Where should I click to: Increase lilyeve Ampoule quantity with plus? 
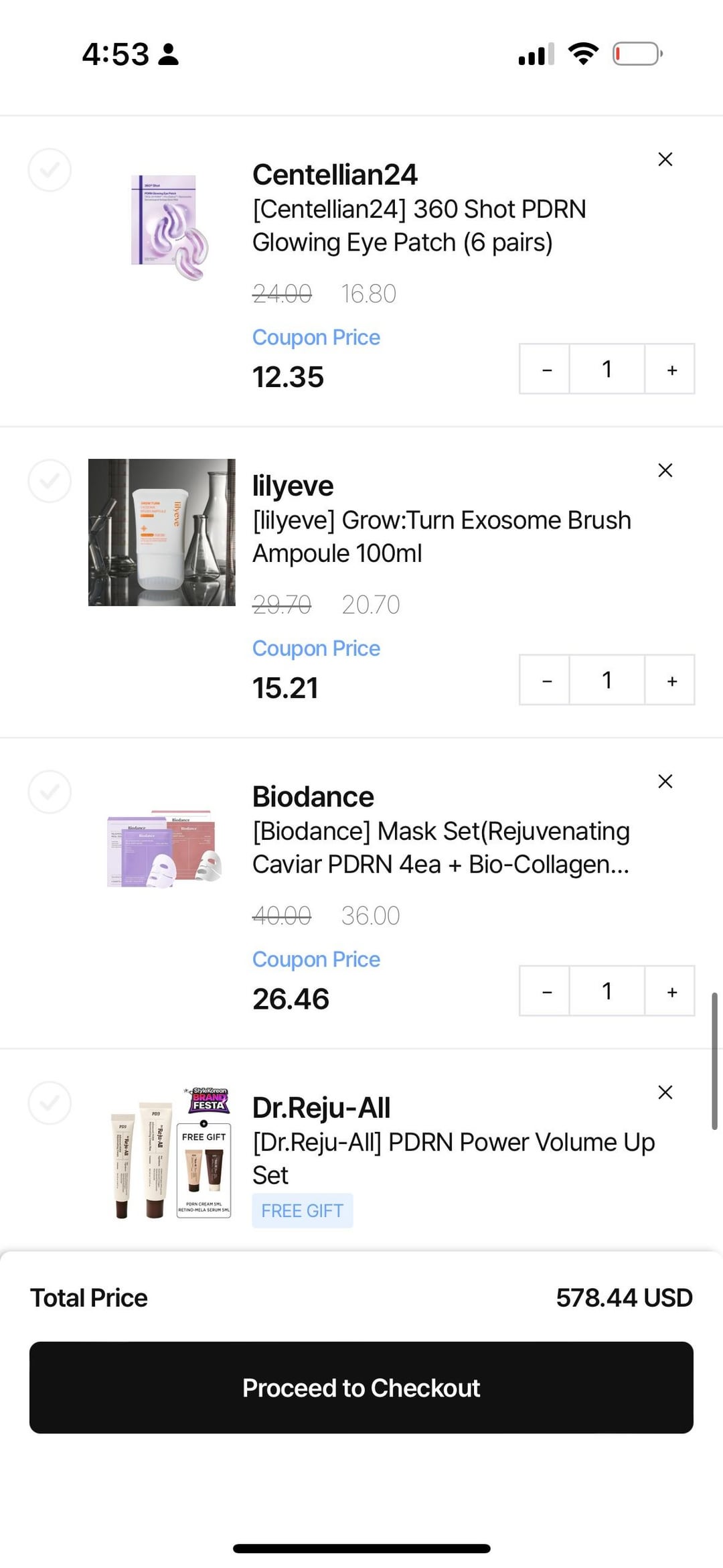point(671,681)
